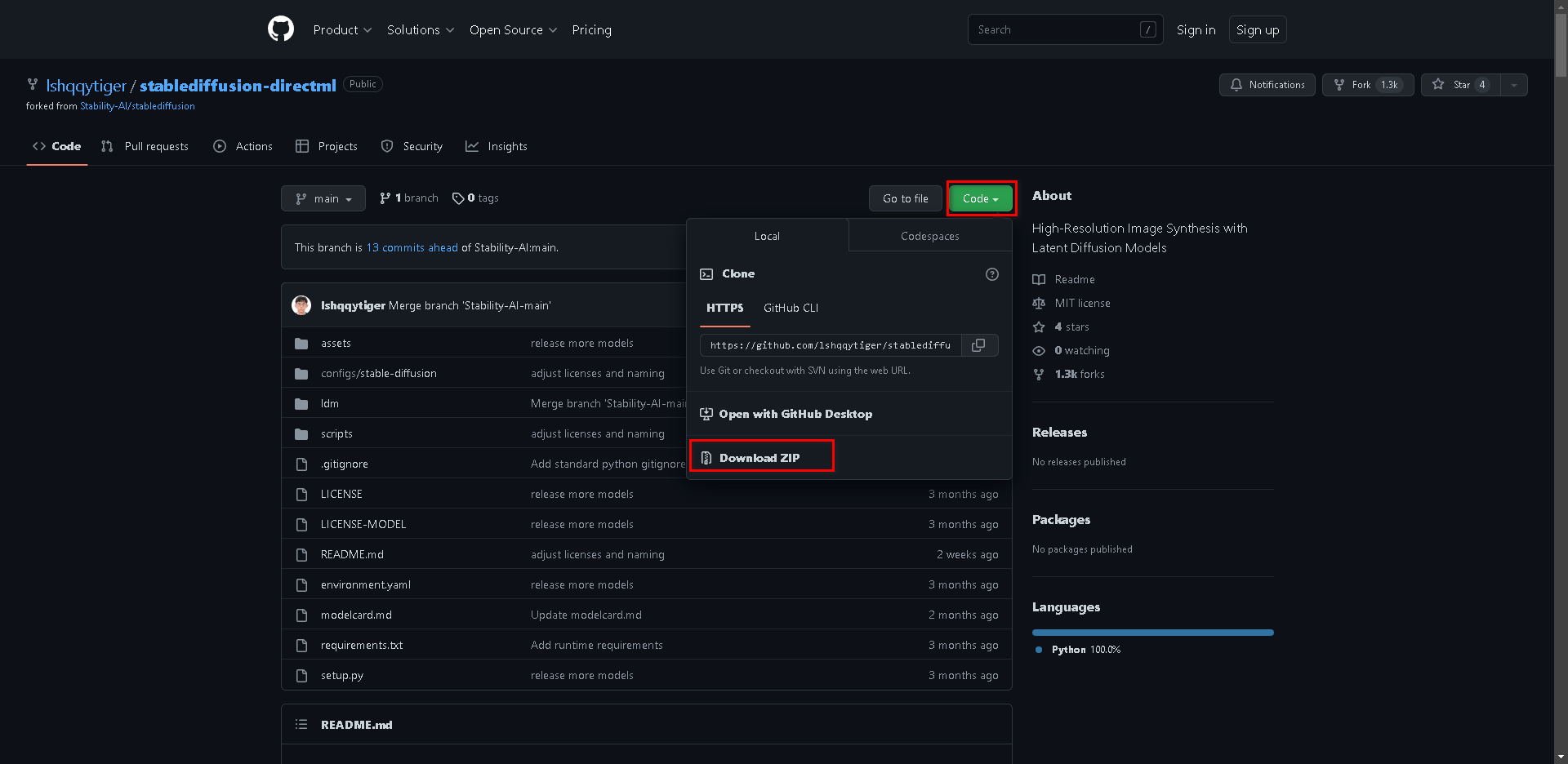Expand the Solutions menu
This screenshot has height=764, width=1568.
(x=421, y=30)
